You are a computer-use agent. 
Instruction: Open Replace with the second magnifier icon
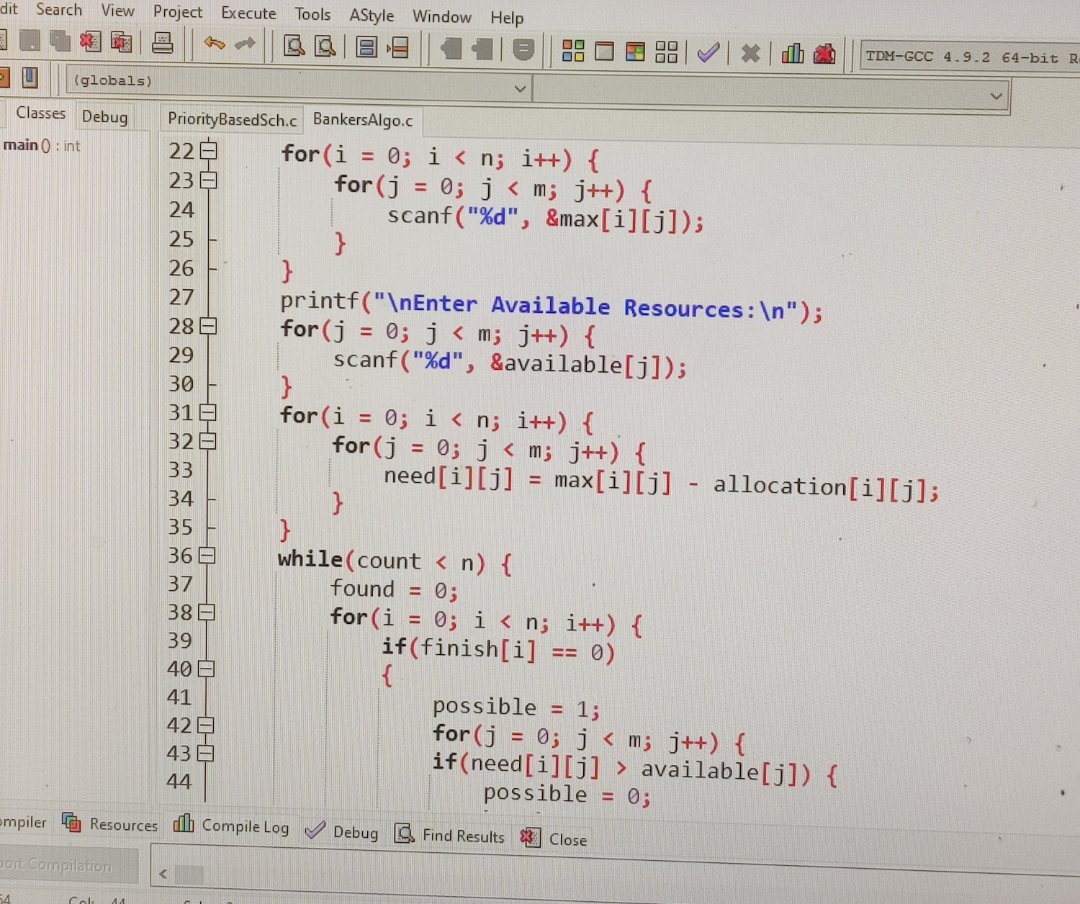tap(325, 46)
